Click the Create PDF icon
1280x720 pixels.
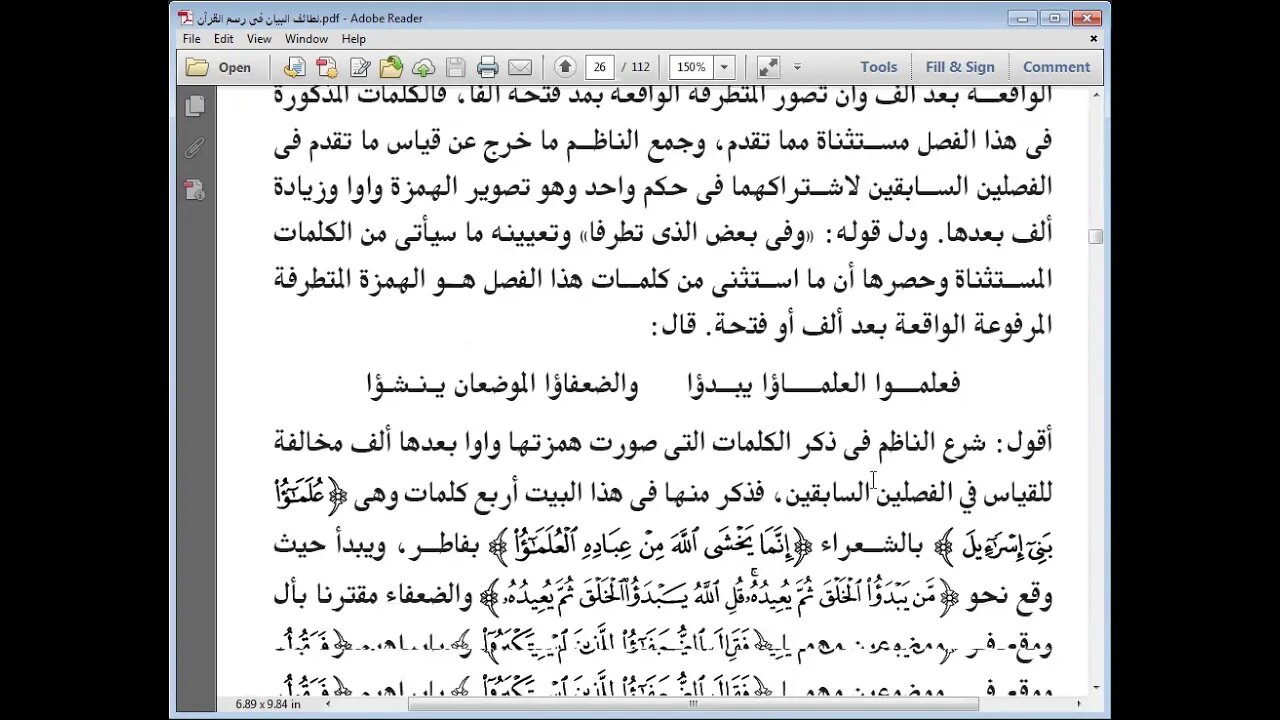(x=327, y=67)
